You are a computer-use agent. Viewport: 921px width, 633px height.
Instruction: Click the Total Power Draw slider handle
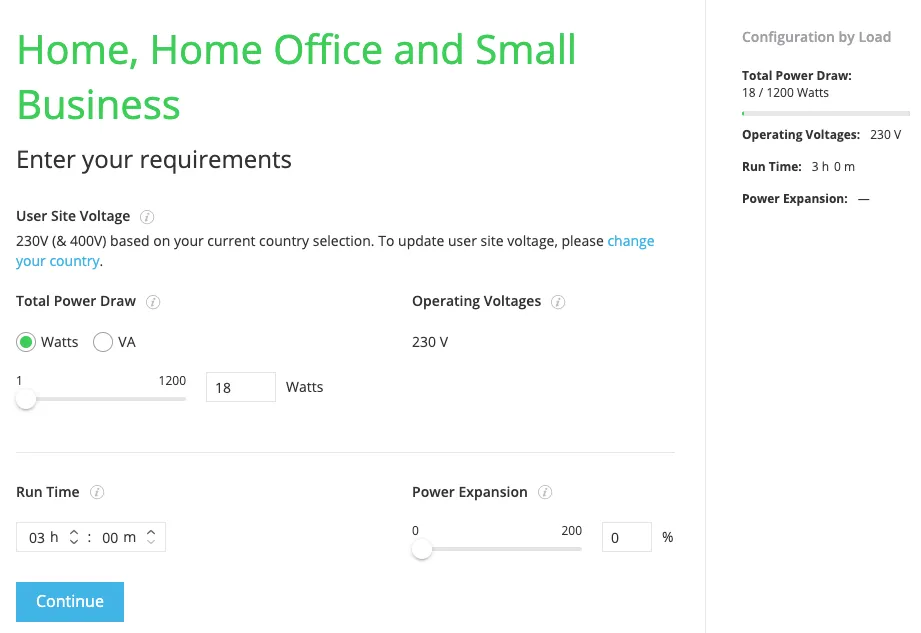coord(26,399)
